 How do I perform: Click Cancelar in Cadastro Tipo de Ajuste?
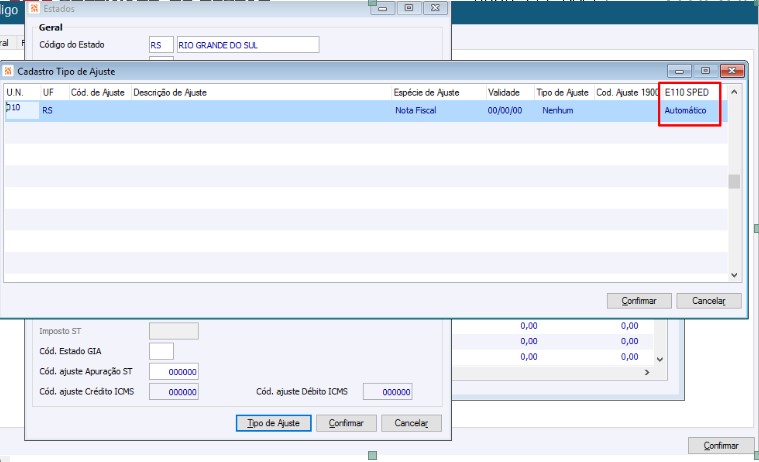pos(709,301)
